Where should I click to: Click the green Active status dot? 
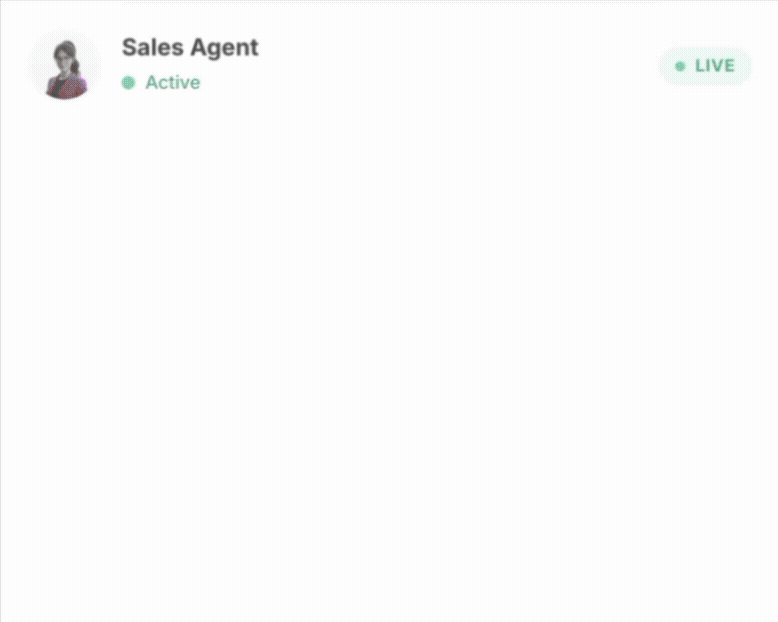click(129, 83)
